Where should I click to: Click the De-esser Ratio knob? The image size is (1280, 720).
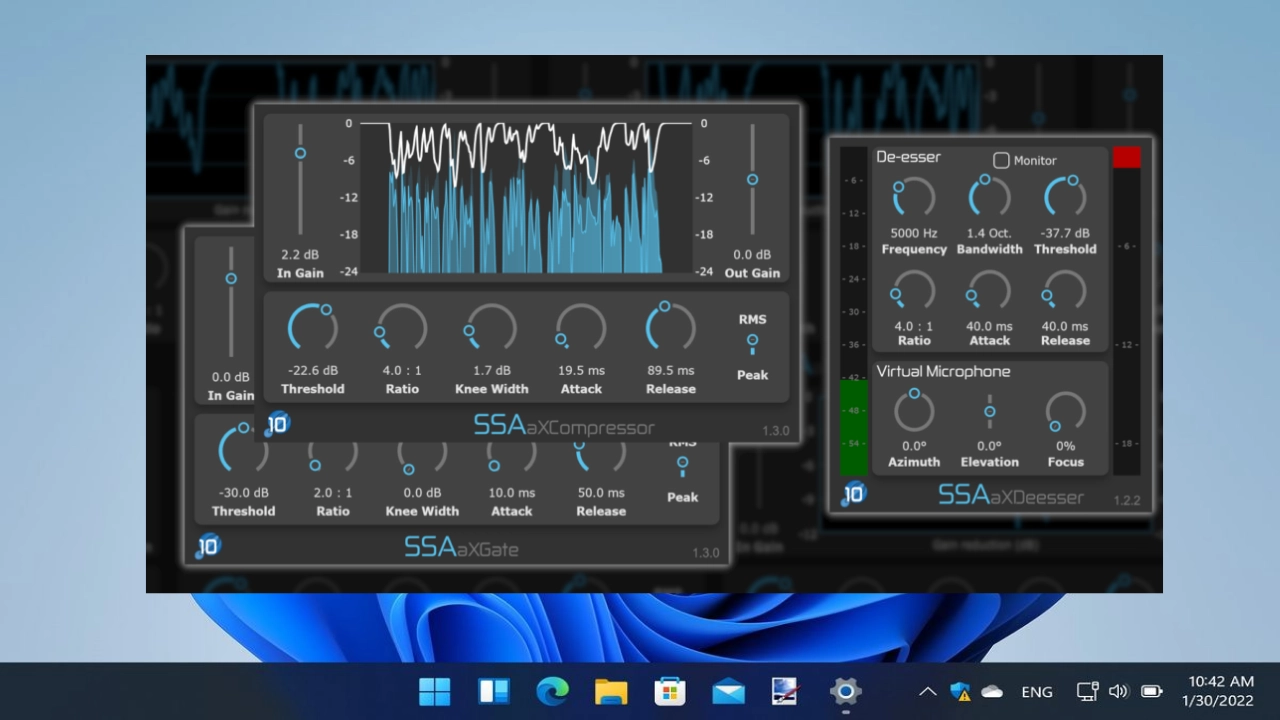[x=914, y=290]
